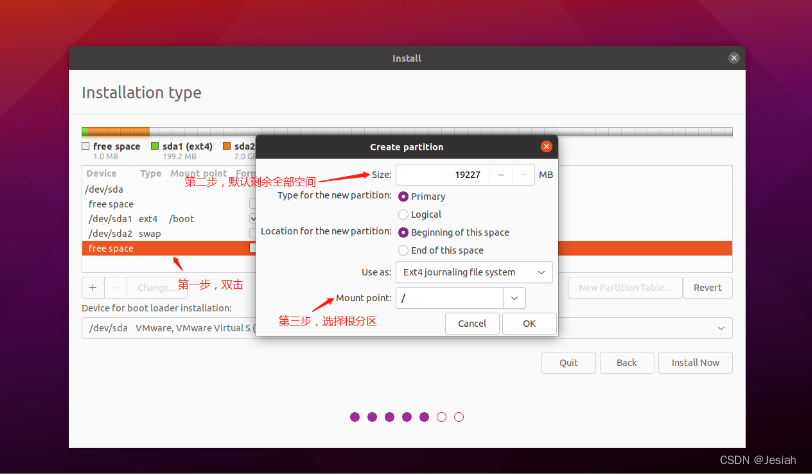This screenshot has width=812, height=475.
Task: Click Device column header
Action: click(102, 174)
